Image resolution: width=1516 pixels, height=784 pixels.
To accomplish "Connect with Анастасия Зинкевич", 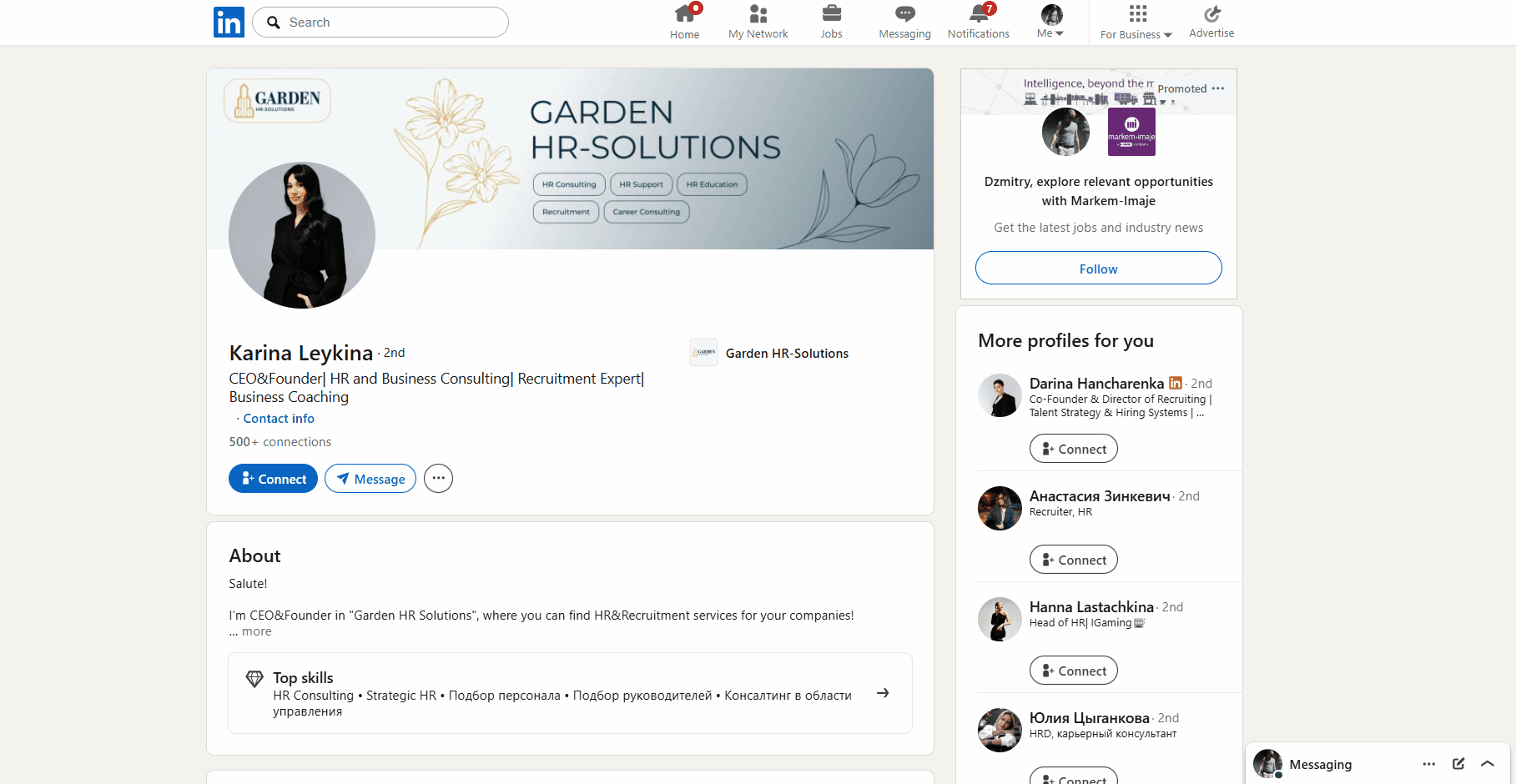I will (1073, 560).
